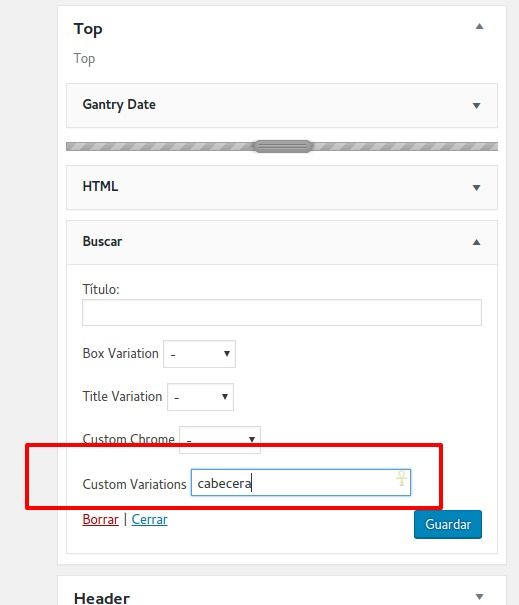The width and height of the screenshot is (519, 605).
Task: Select the Gantry Date widget title
Action: pos(119,105)
